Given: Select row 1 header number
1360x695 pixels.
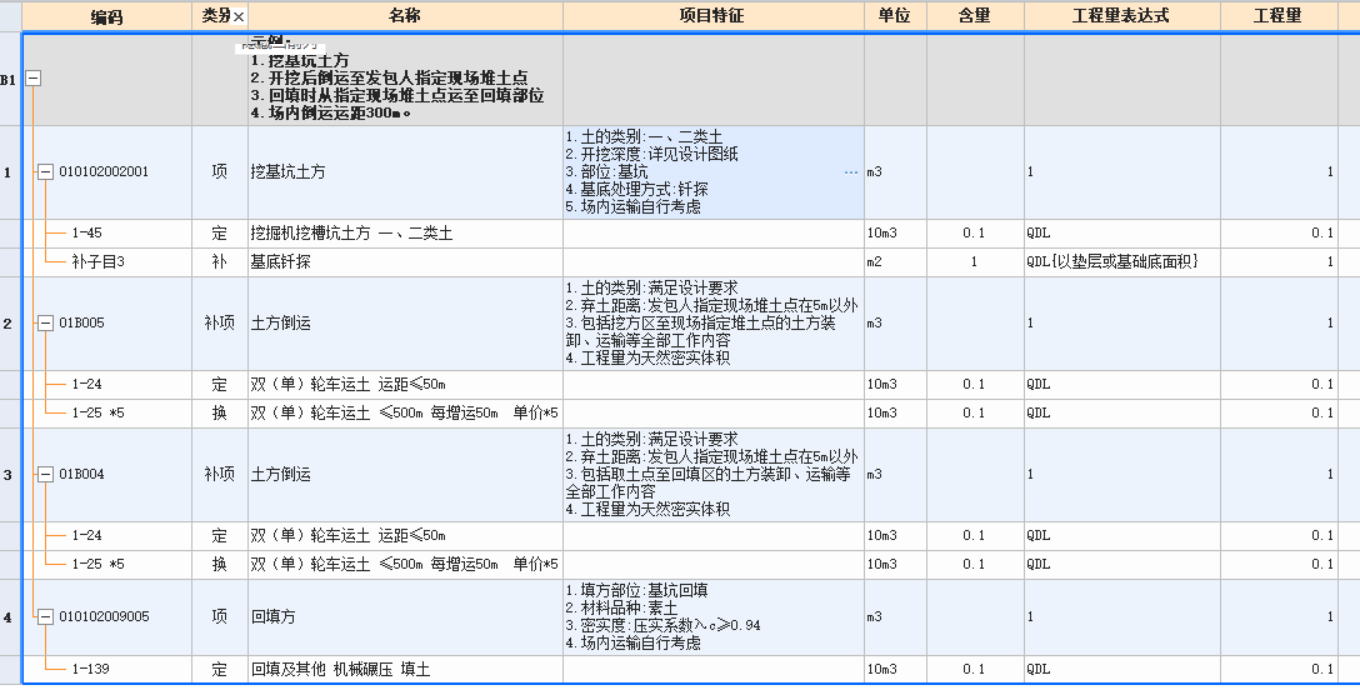Looking at the screenshot, I should [x=10, y=172].
